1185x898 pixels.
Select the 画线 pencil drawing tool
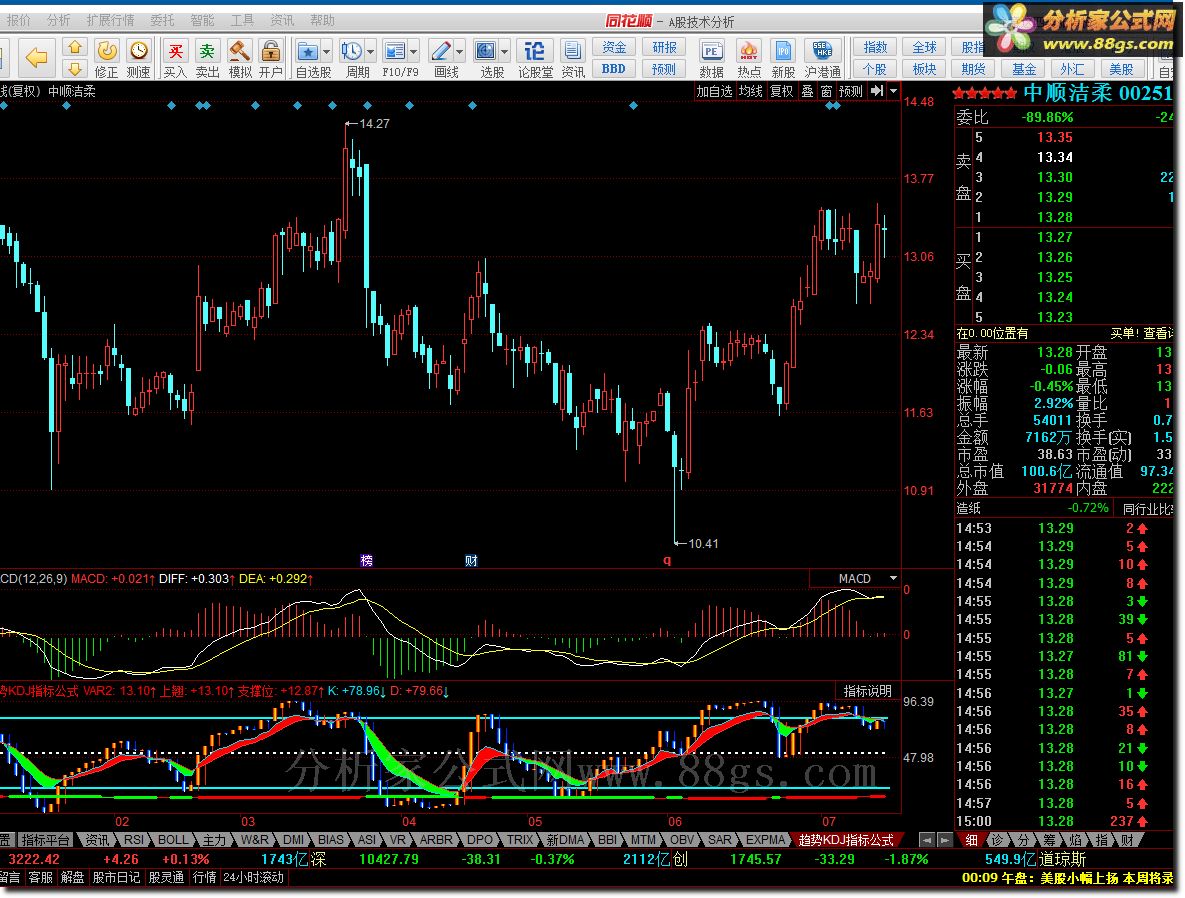click(x=440, y=51)
